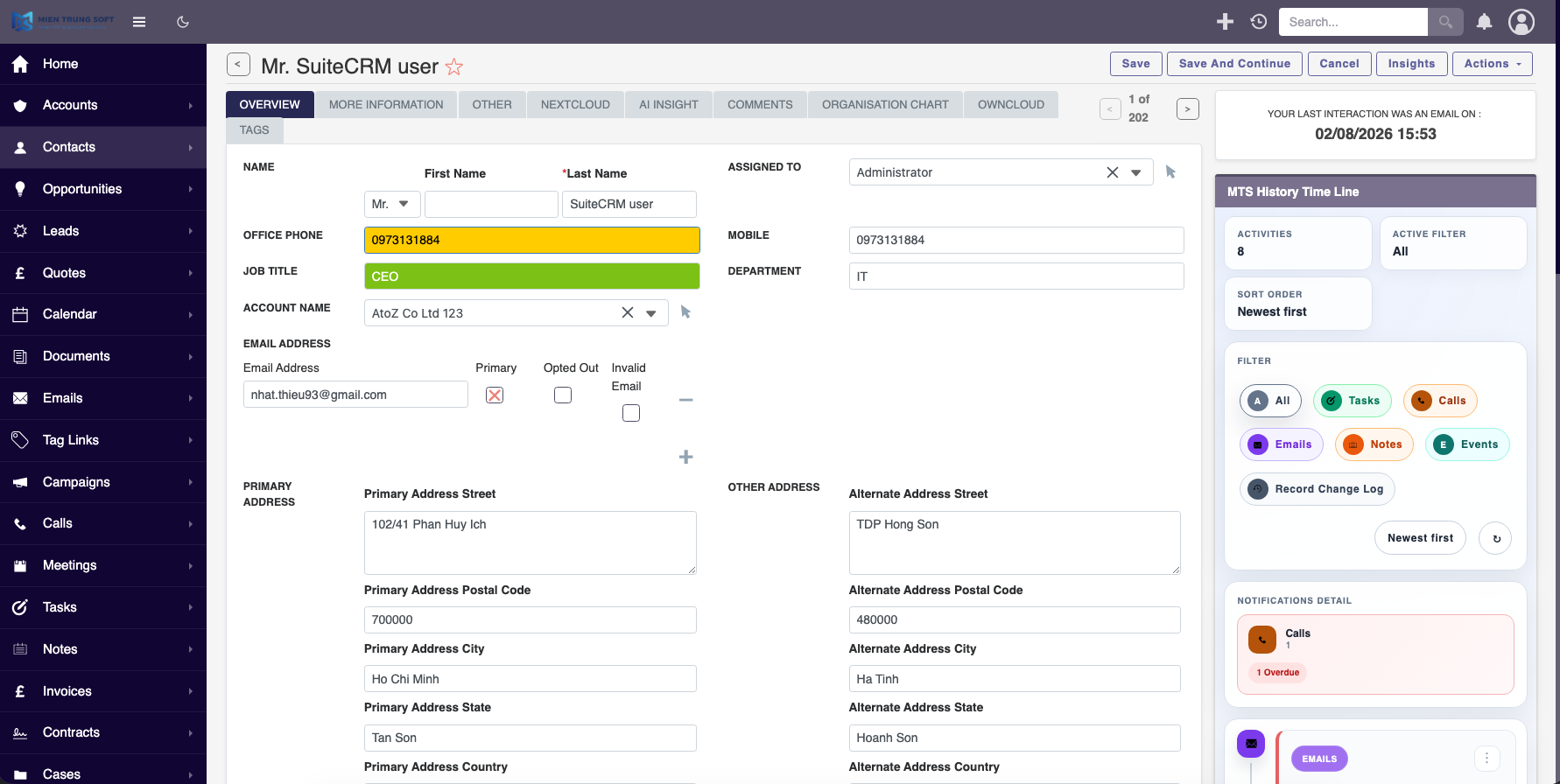Click the Save button
This screenshot has height=784, width=1560.
click(x=1136, y=64)
